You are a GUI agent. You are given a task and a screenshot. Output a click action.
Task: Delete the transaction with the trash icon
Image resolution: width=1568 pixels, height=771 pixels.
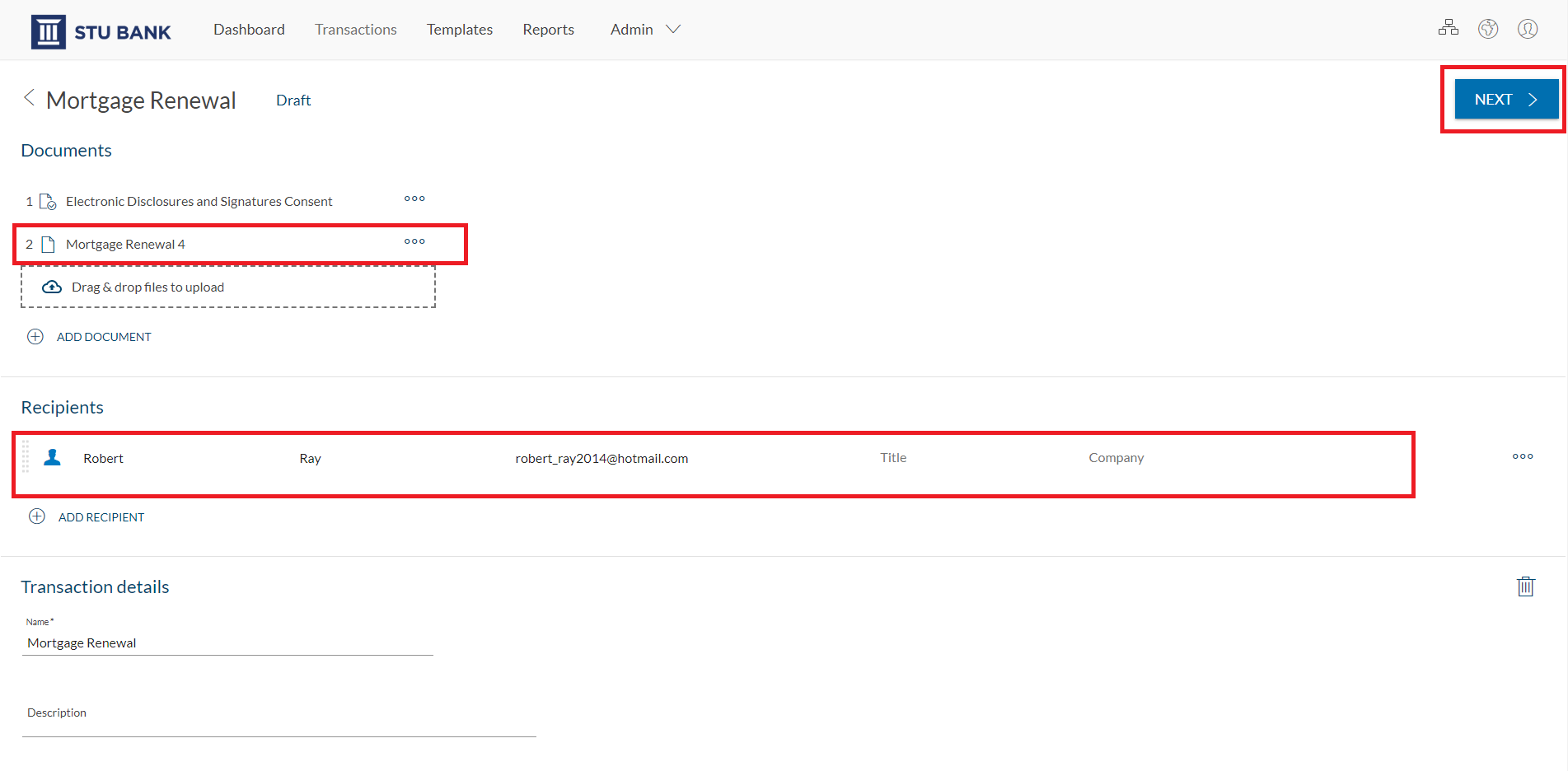point(1526,586)
